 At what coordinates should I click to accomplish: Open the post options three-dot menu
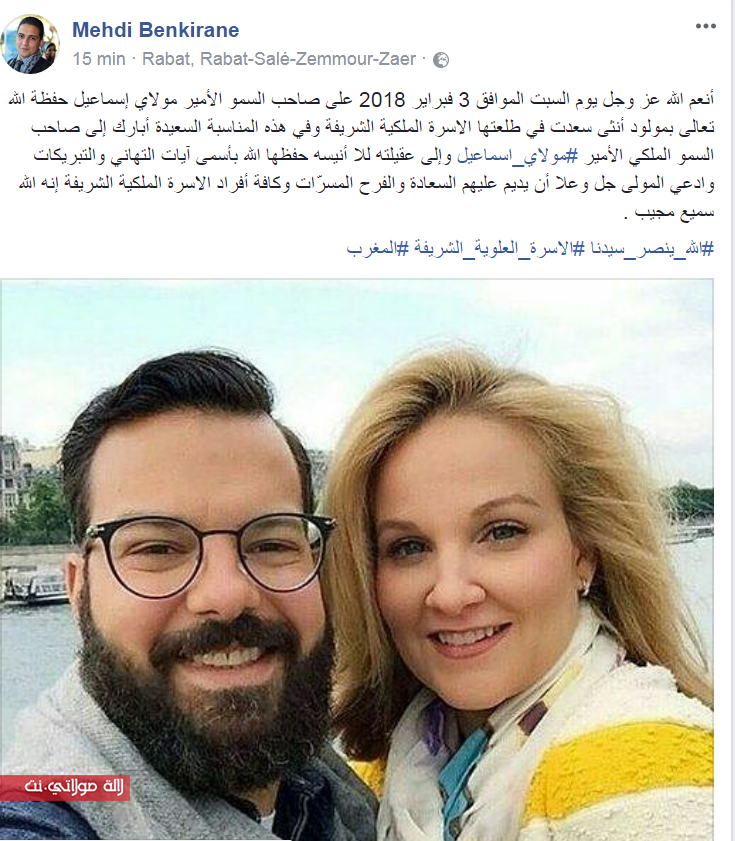705,26
